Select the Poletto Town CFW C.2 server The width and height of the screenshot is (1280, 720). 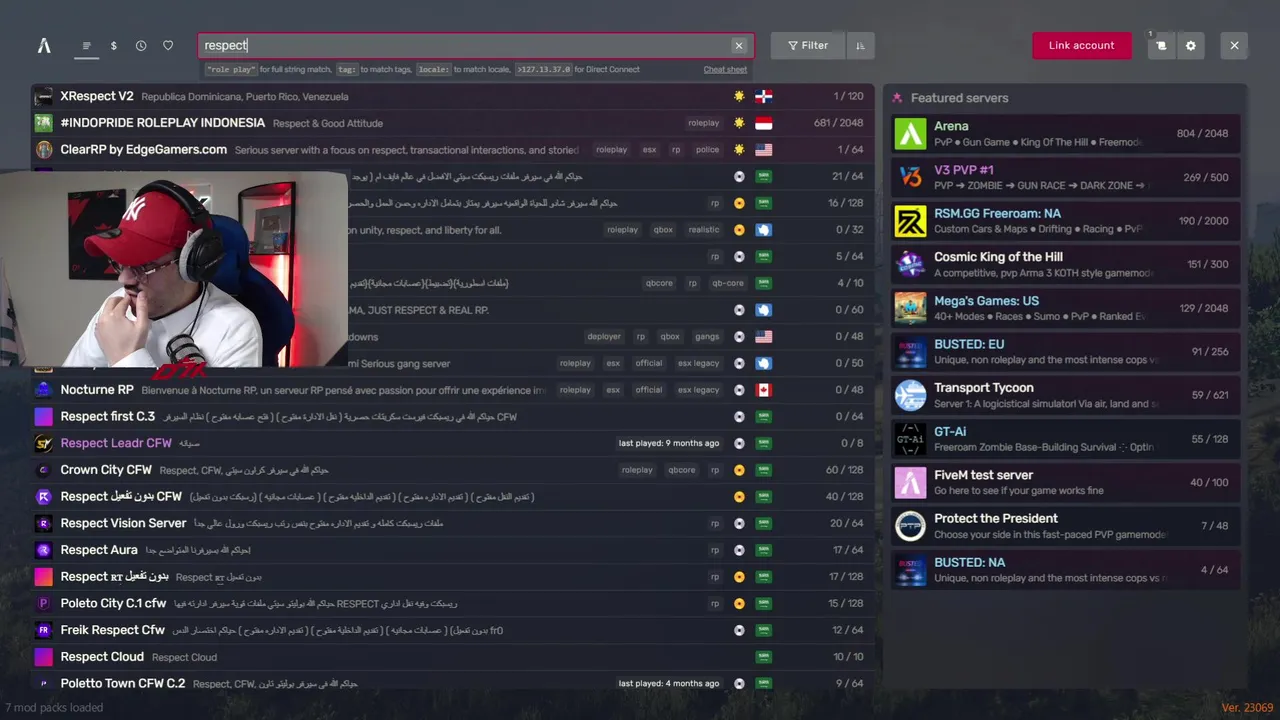pyautogui.click(x=453, y=683)
